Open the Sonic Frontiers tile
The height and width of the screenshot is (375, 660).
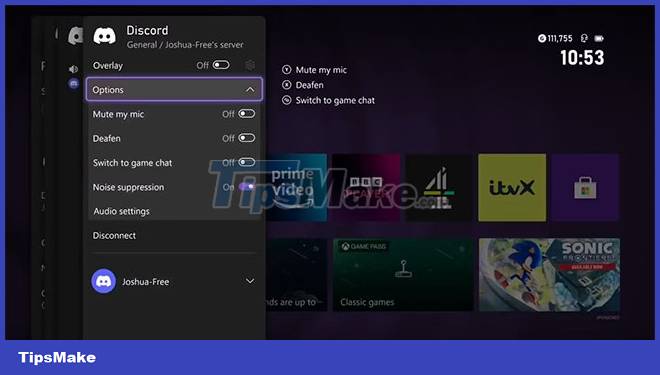549,275
